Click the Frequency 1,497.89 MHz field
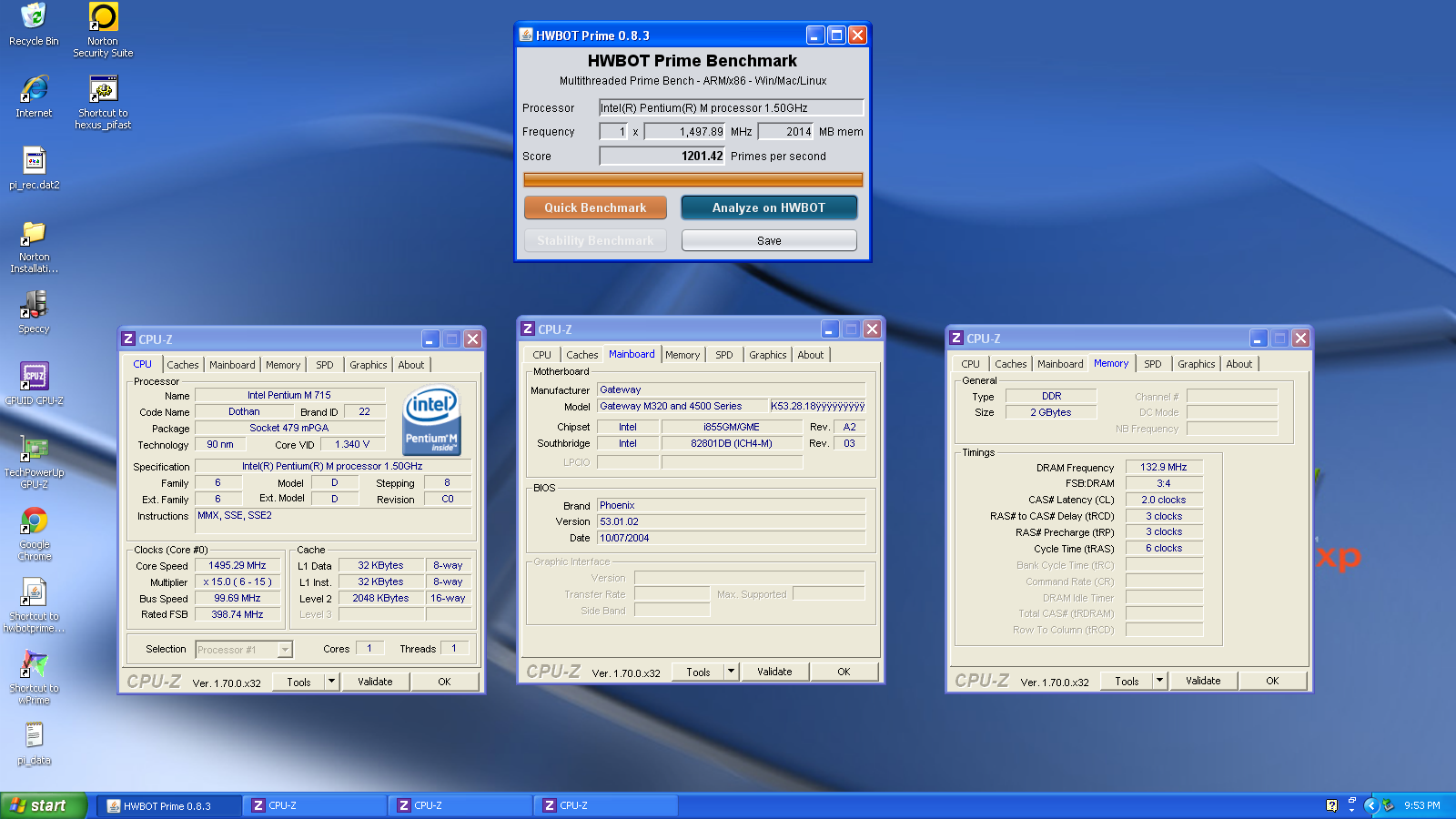The width and height of the screenshot is (1456, 819). (685, 131)
